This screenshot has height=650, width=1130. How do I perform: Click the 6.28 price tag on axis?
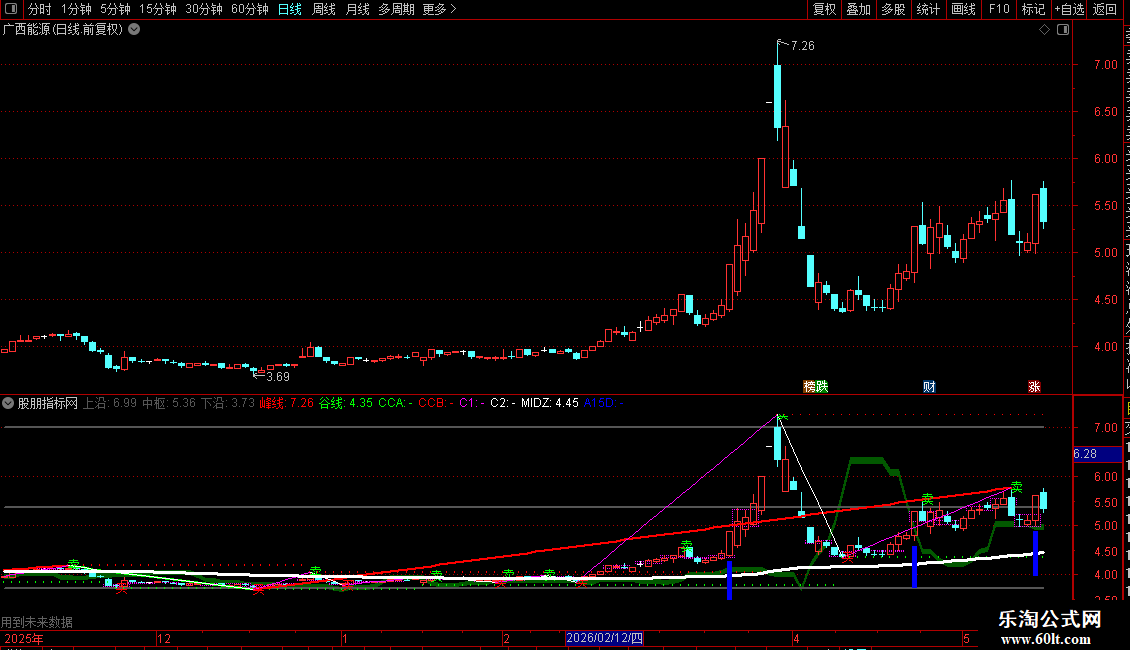(x=1097, y=454)
